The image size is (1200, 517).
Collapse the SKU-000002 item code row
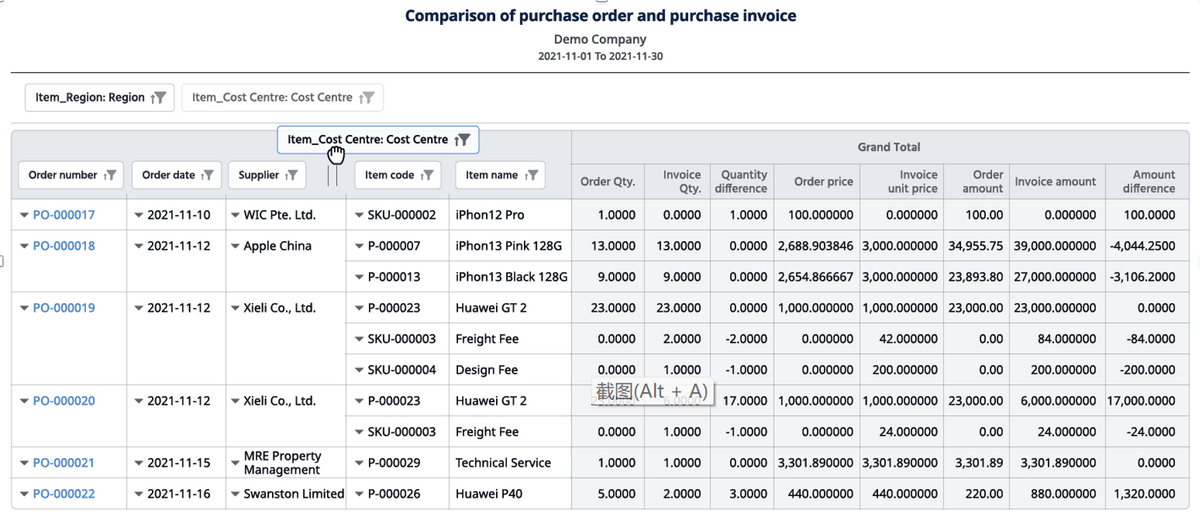359,215
